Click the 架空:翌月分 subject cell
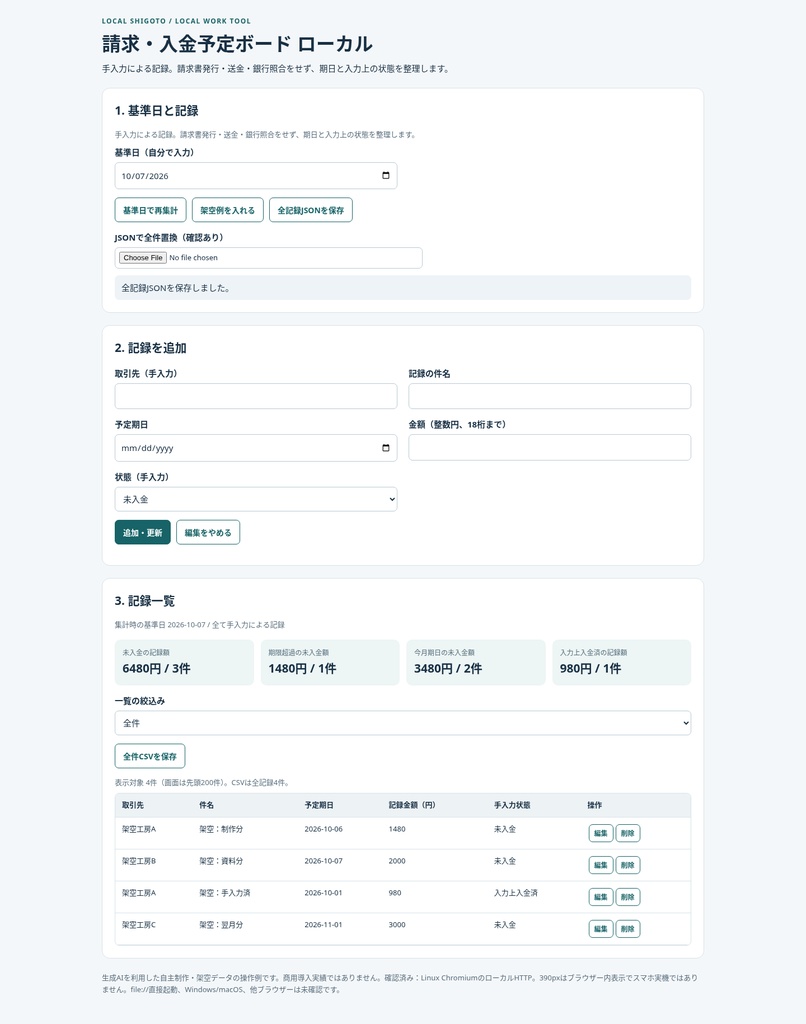The height and width of the screenshot is (1024, 806). tap(221, 925)
